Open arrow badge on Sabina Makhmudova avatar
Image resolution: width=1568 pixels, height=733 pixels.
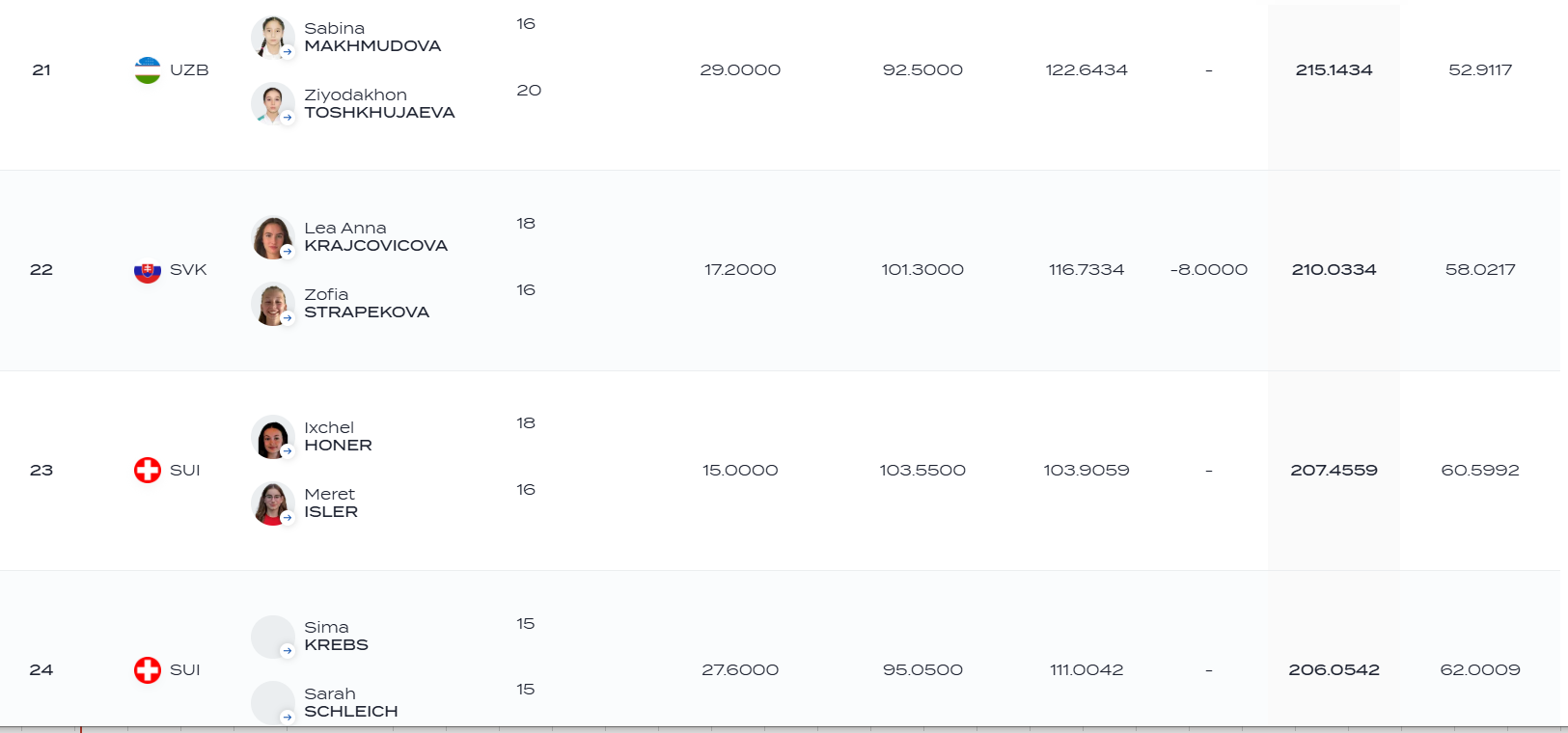(x=288, y=51)
